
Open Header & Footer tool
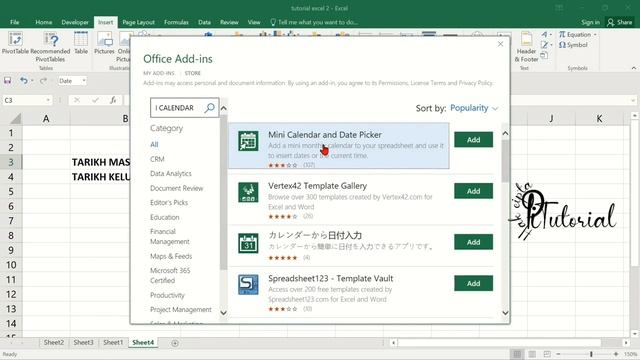click(x=526, y=47)
